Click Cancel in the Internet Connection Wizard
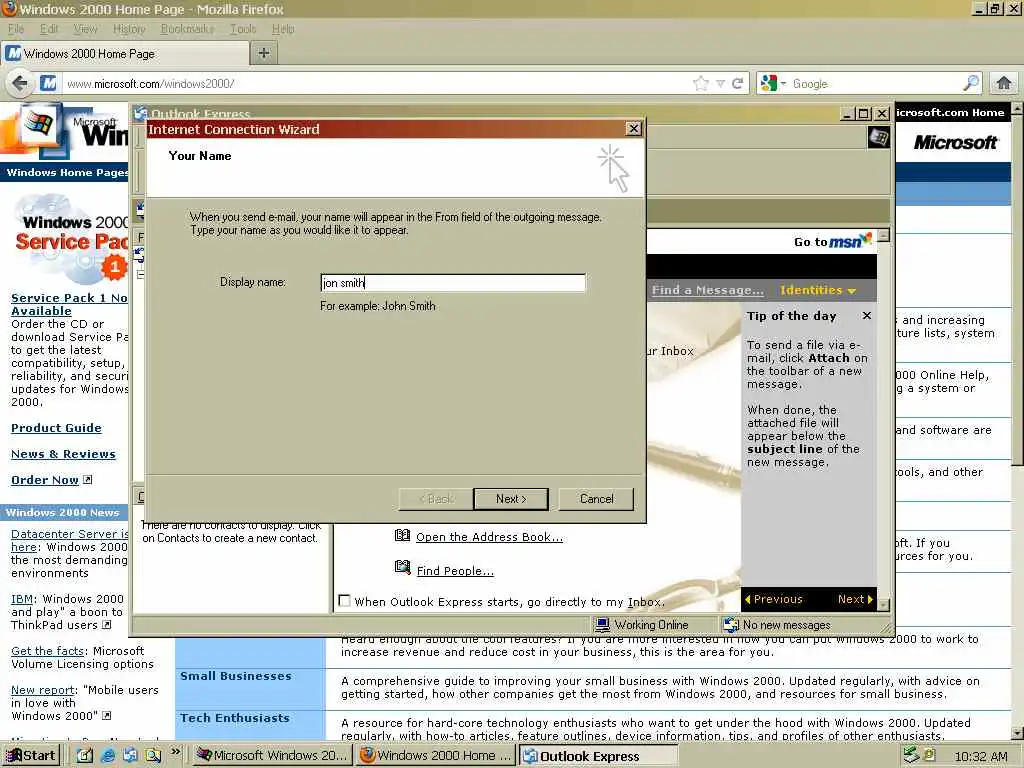 coord(596,499)
